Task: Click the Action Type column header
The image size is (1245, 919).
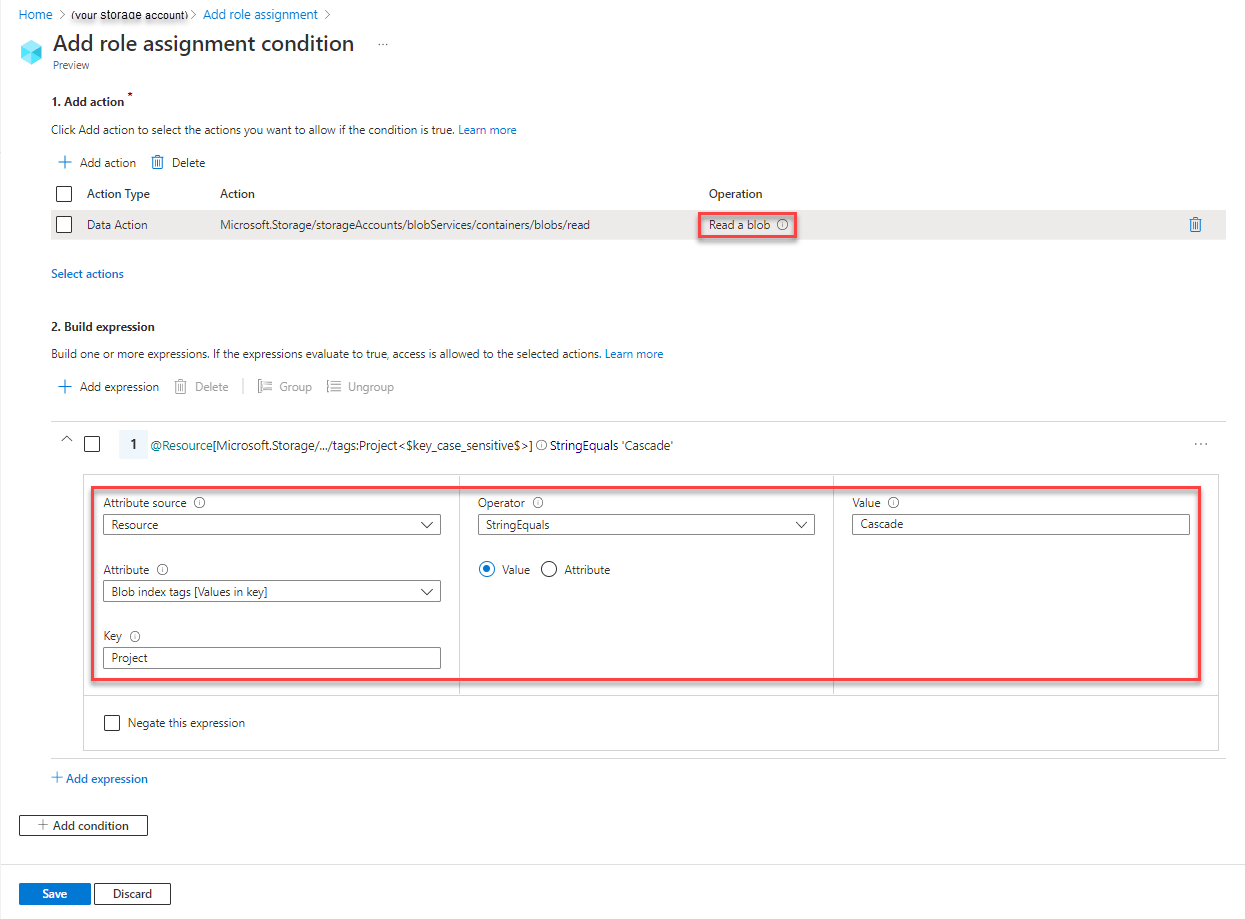Action: pyautogui.click(x=118, y=194)
